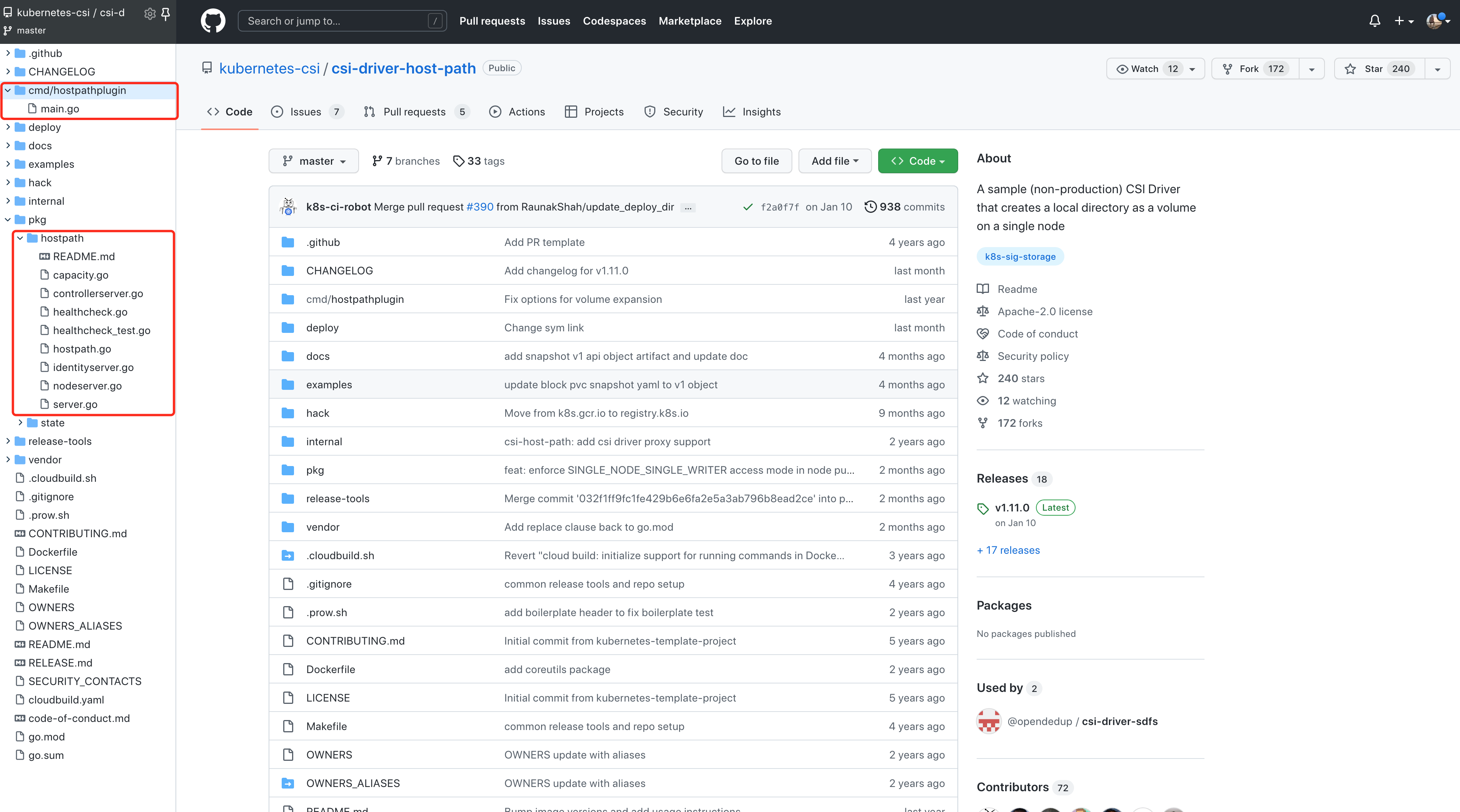This screenshot has height=812, width=1460.
Task: Open the Octotree settings gear
Action: point(150,13)
